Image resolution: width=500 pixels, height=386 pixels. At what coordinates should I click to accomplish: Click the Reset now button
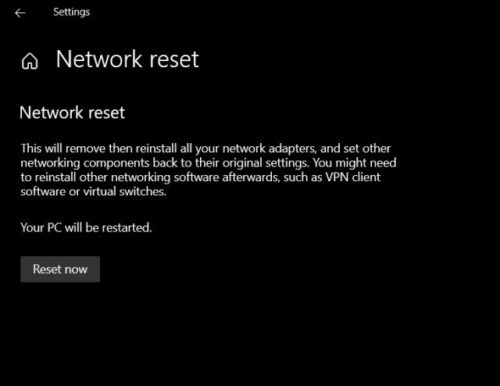pos(60,269)
